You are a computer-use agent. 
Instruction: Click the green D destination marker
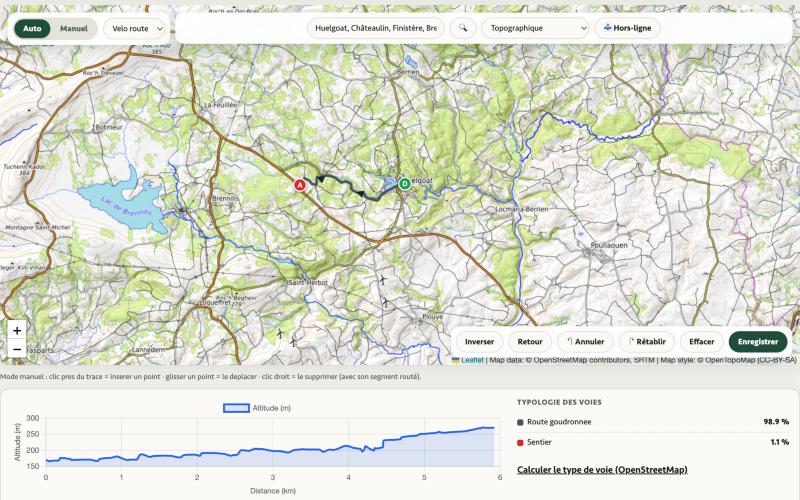coord(405,184)
